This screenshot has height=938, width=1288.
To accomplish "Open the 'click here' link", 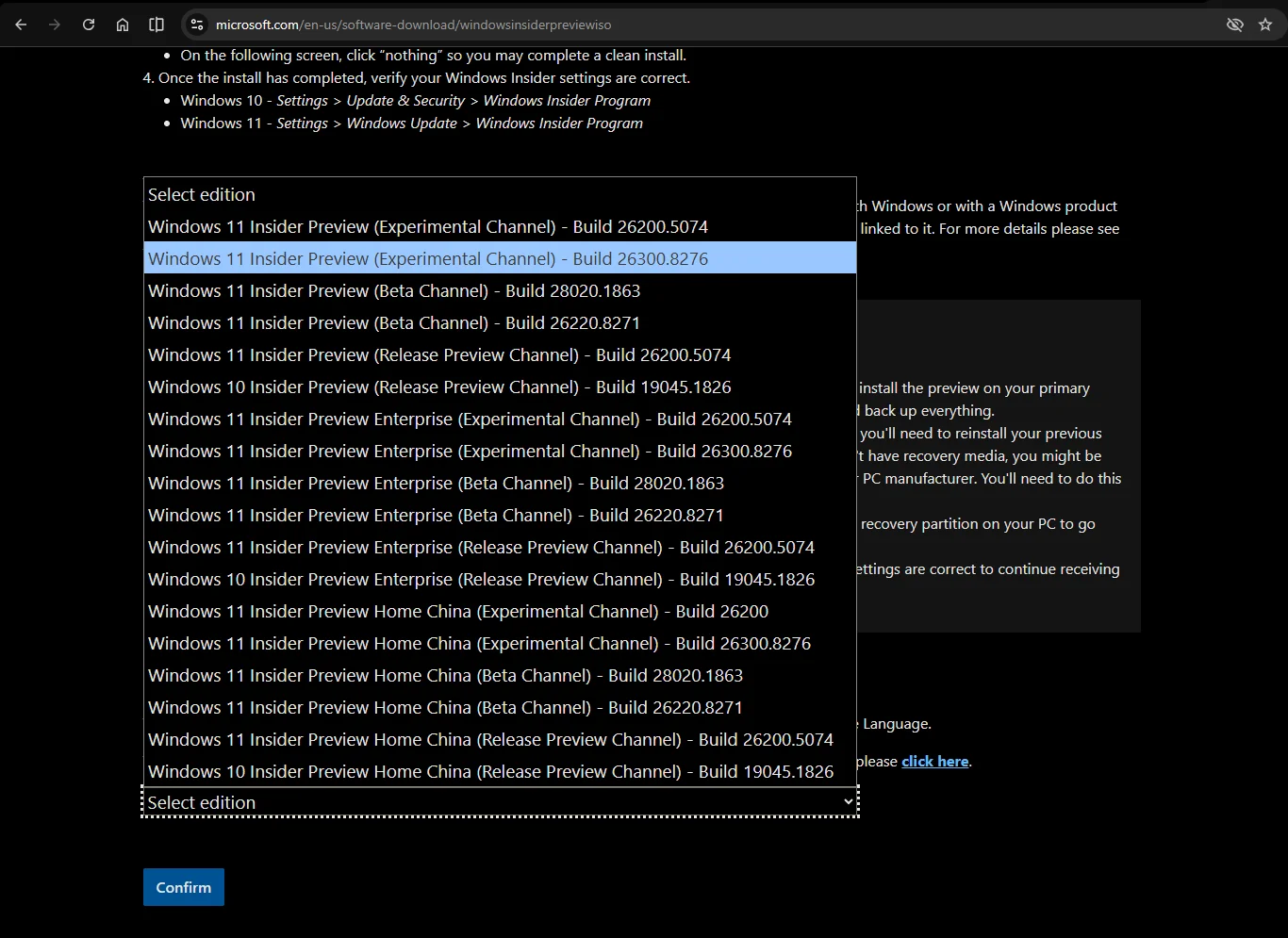I will pyautogui.click(x=935, y=762).
